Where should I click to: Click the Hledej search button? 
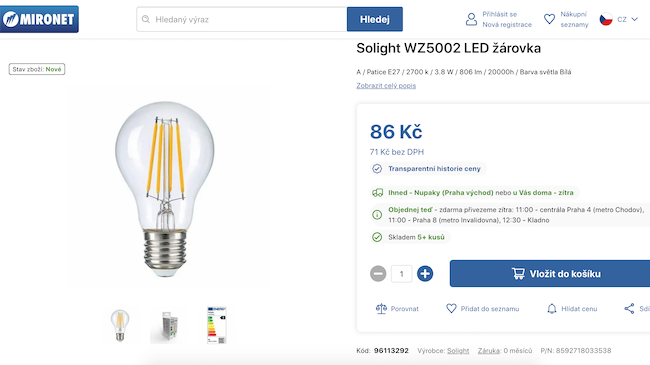[x=375, y=19]
